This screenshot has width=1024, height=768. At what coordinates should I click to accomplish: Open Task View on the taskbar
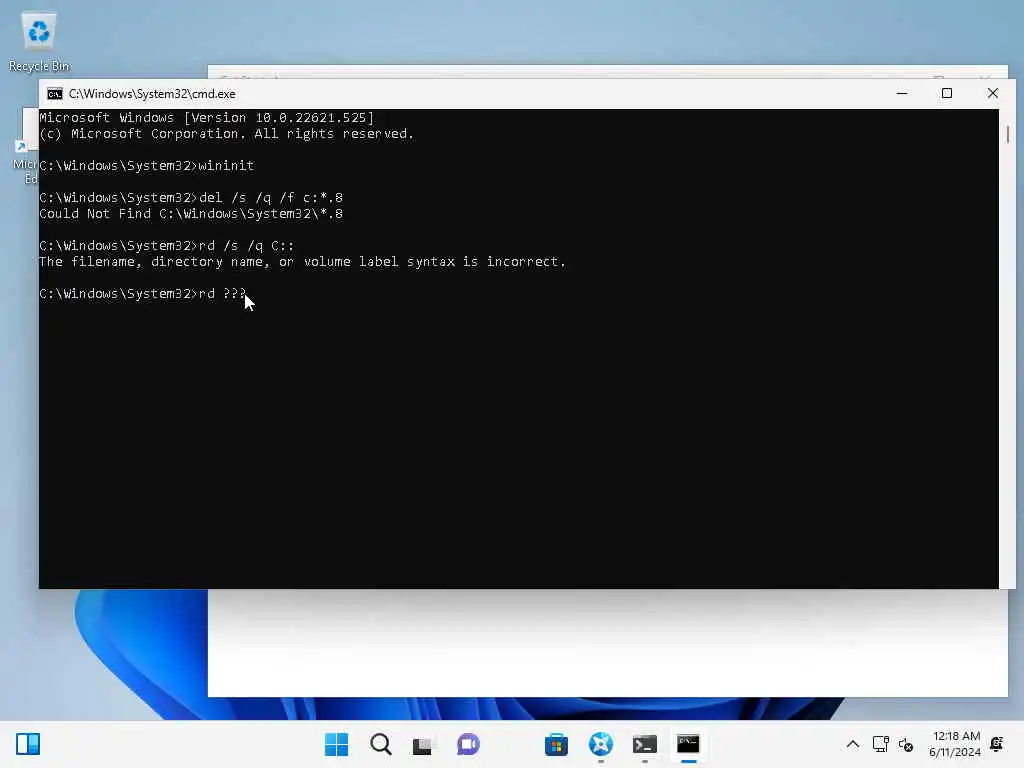423,745
